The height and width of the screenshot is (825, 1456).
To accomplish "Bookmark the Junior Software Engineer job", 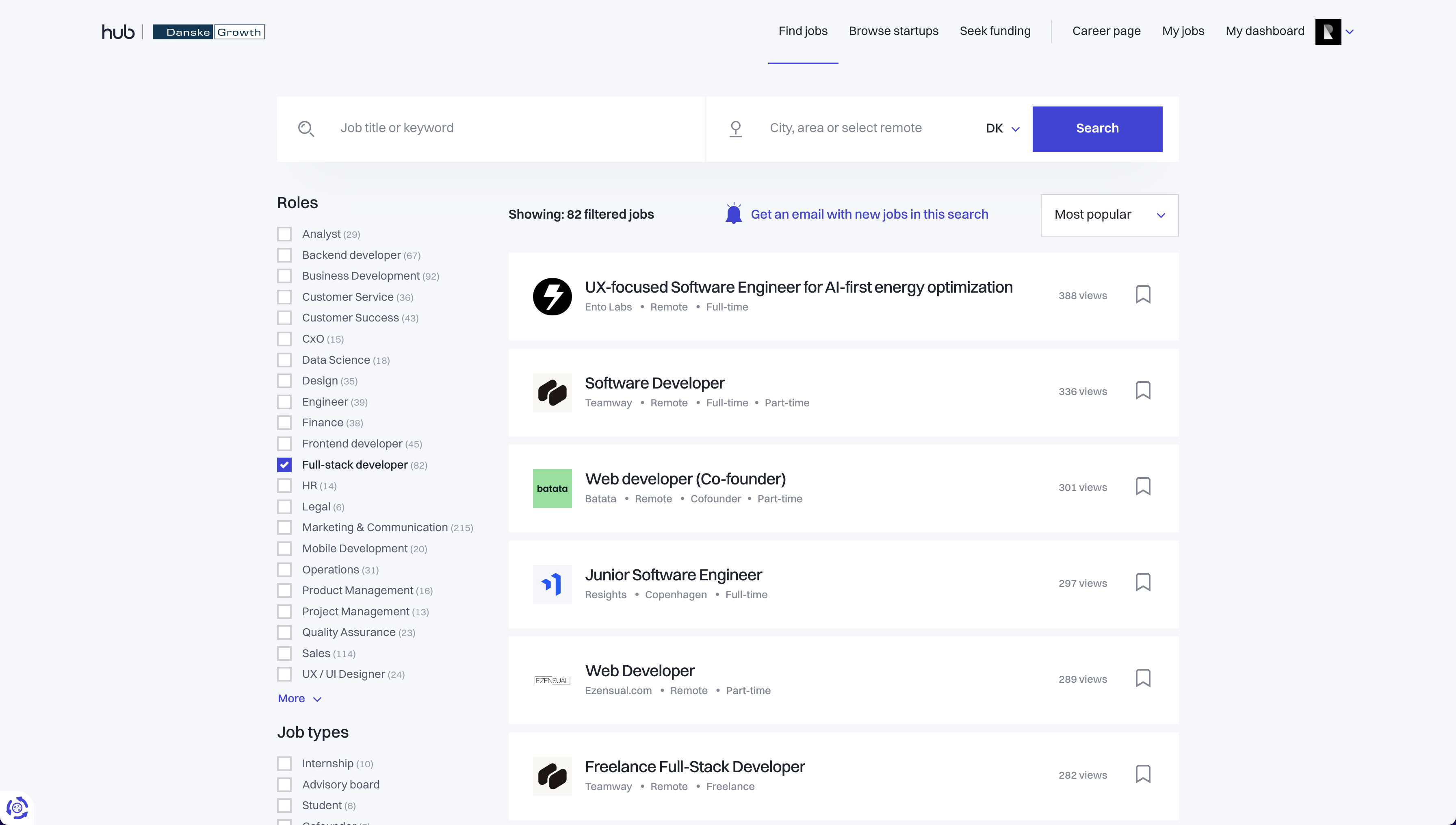I will [x=1143, y=582].
